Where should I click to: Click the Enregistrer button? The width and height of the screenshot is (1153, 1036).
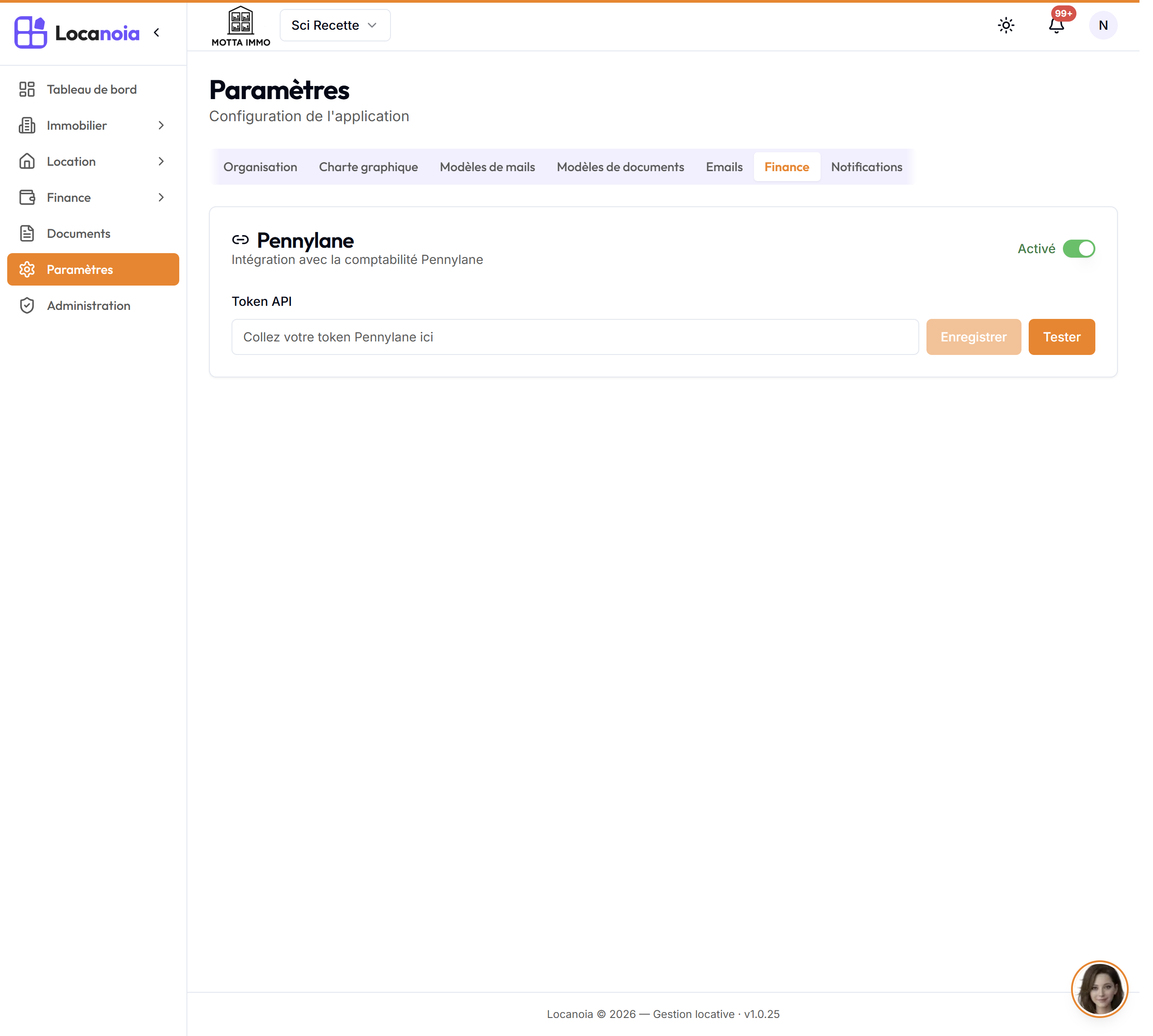click(x=973, y=337)
